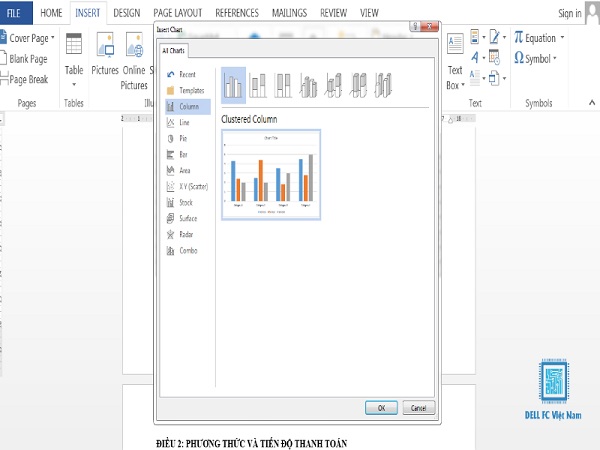Click the Cancel button
This screenshot has width=600, height=450.
419,408
